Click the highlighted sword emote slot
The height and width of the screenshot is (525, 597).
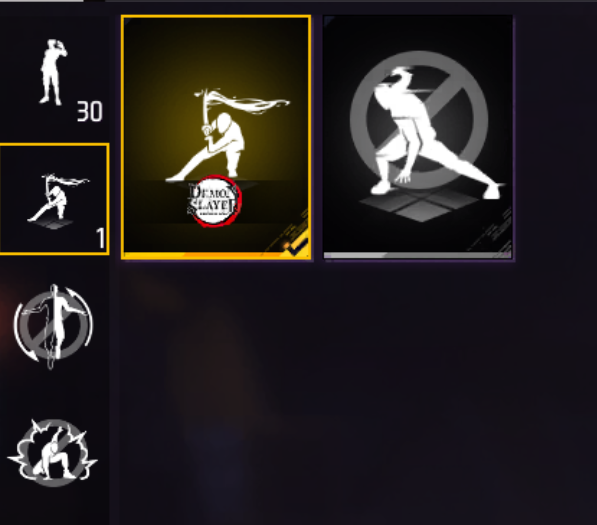pyautogui.click(x=54, y=199)
